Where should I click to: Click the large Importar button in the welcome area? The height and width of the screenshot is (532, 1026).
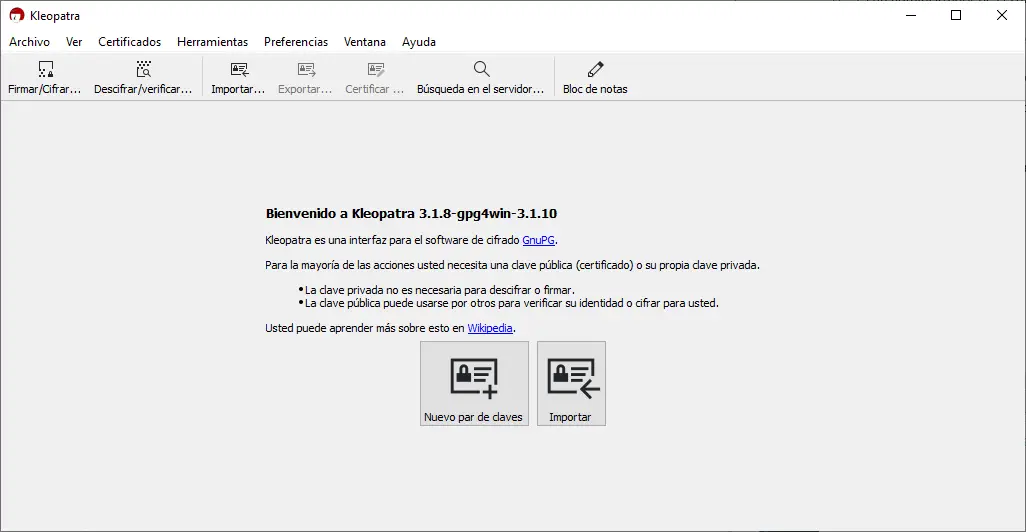click(571, 383)
